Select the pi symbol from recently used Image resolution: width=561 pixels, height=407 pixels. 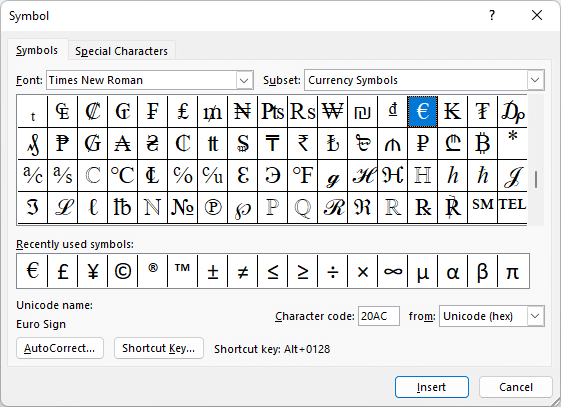coord(513,271)
